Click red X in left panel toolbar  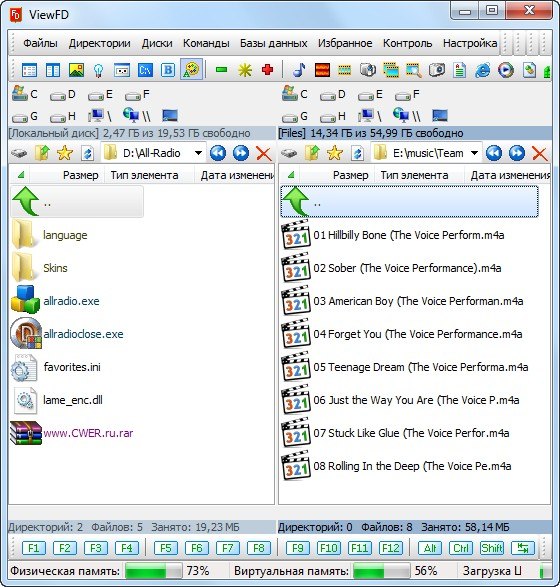click(x=264, y=153)
